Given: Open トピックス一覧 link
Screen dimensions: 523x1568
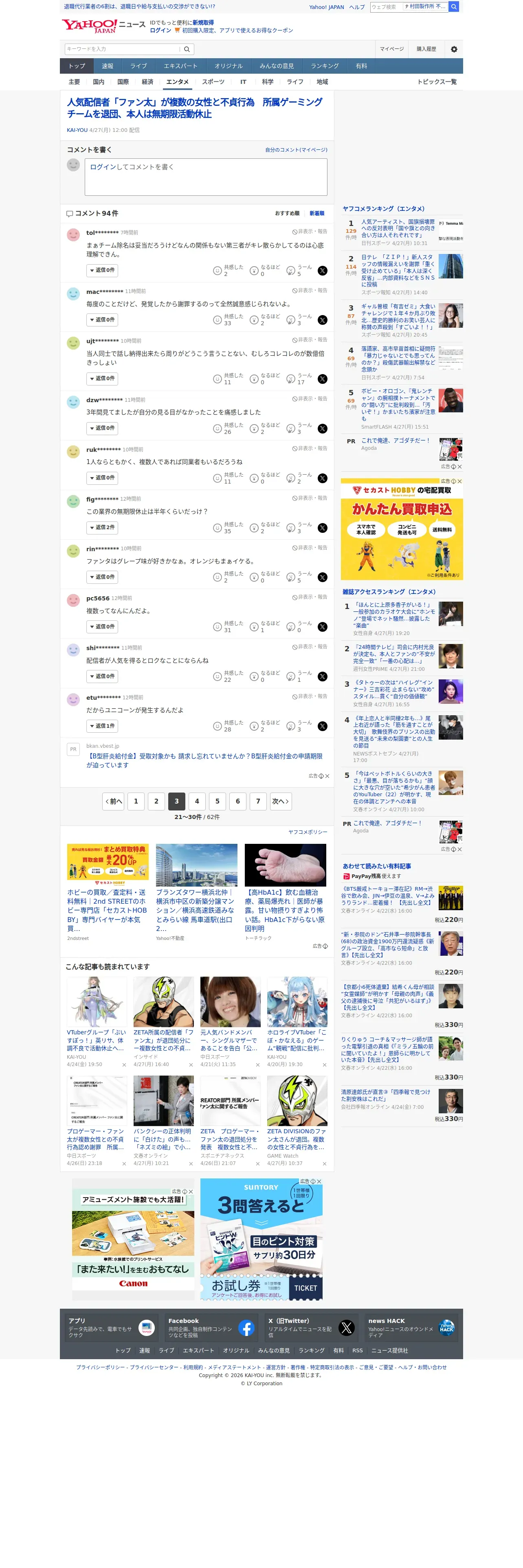Looking at the screenshot, I should tap(437, 82).
